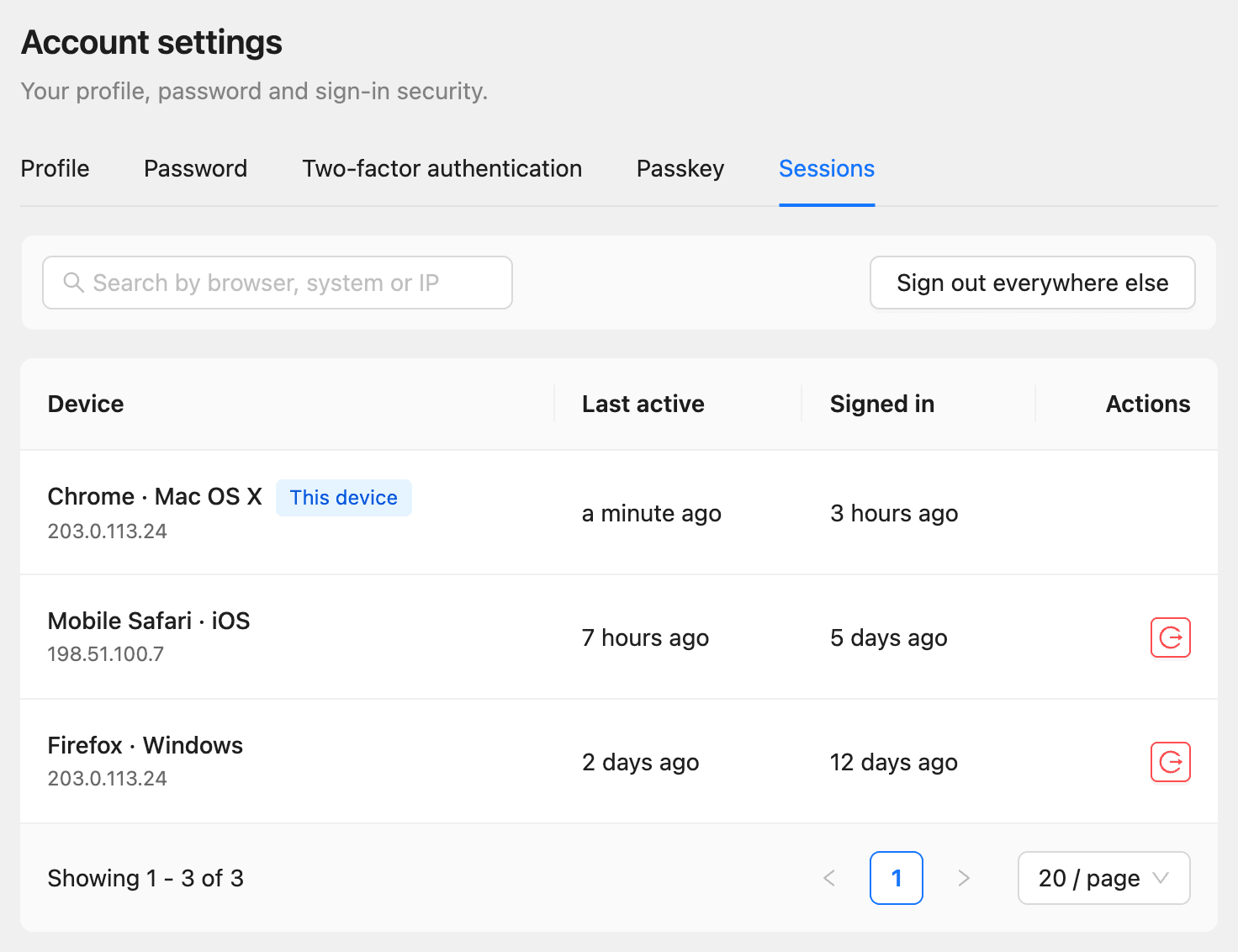
Task: Select the Firefox · Windows device name
Action: pyautogui.click(x=145, y=745)
